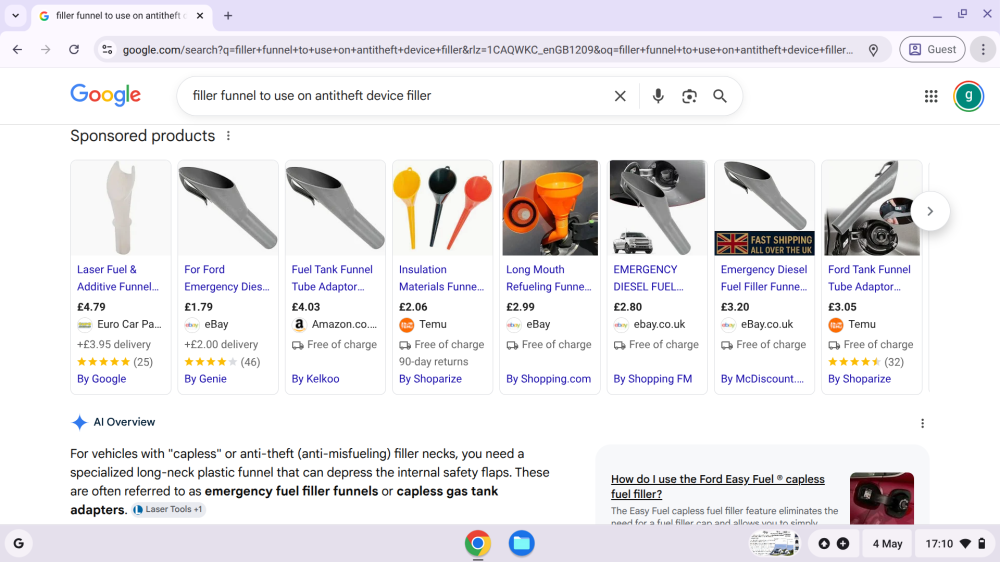Open a new browser tab

[x=228, y=15]
